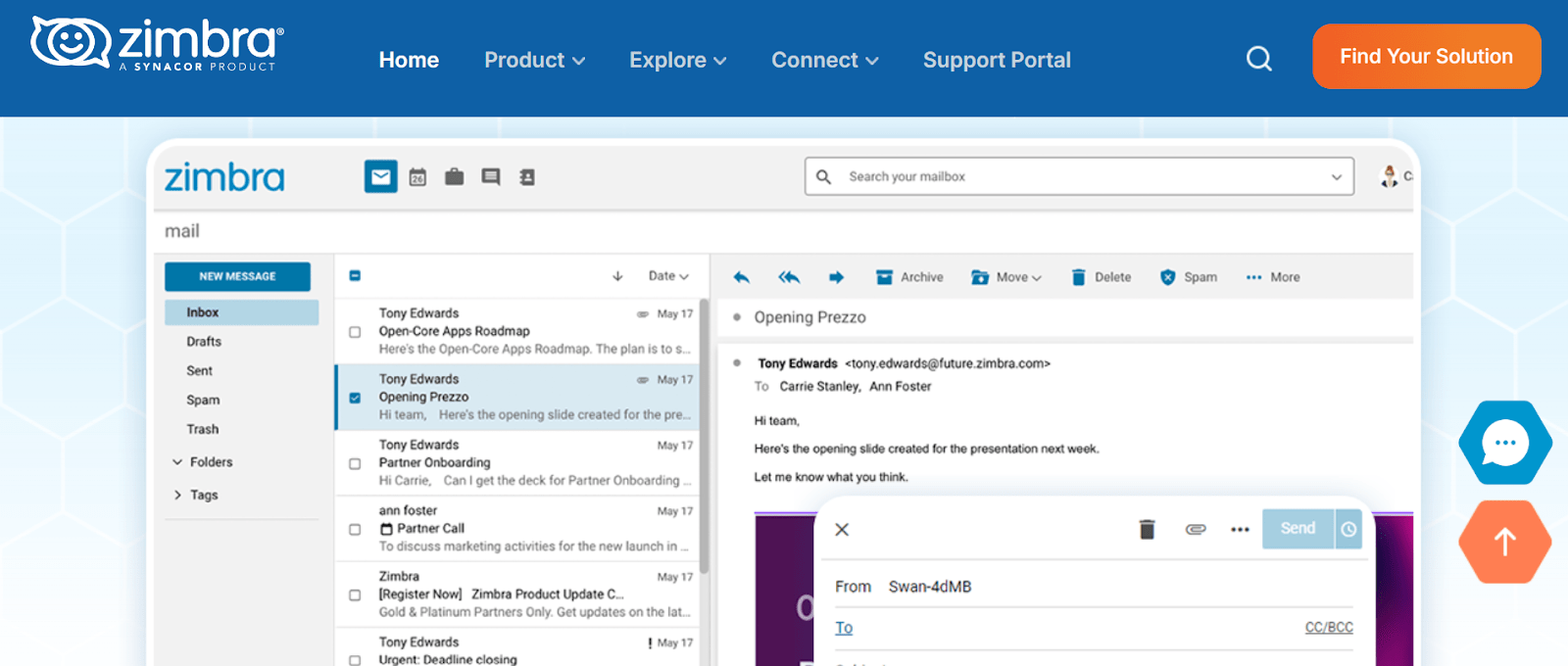Click the Find Your Solution button
1568x666 pixels.
pyautogui.click(x=1426, y=57)
